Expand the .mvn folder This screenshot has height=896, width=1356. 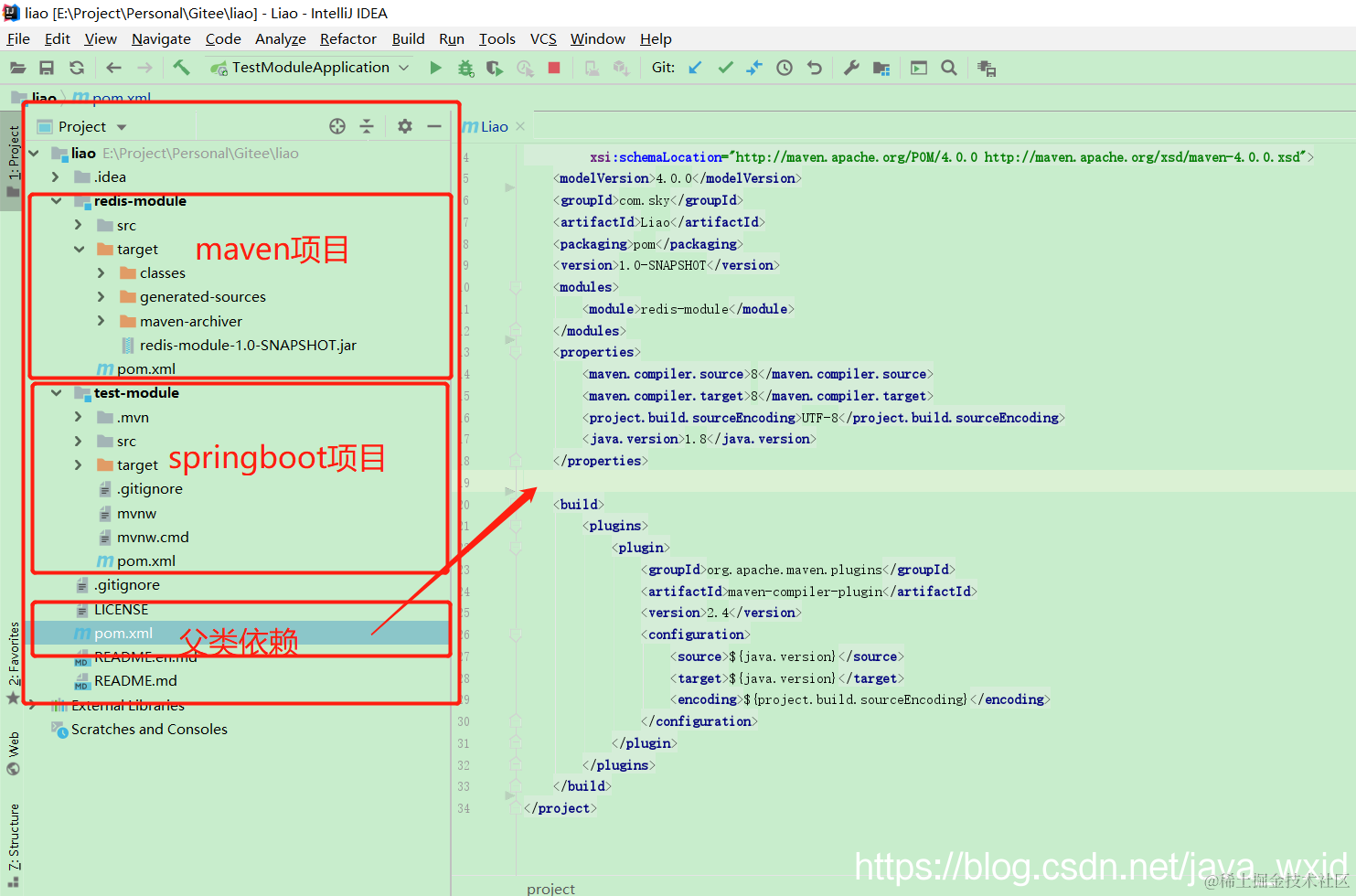(79, 417)
